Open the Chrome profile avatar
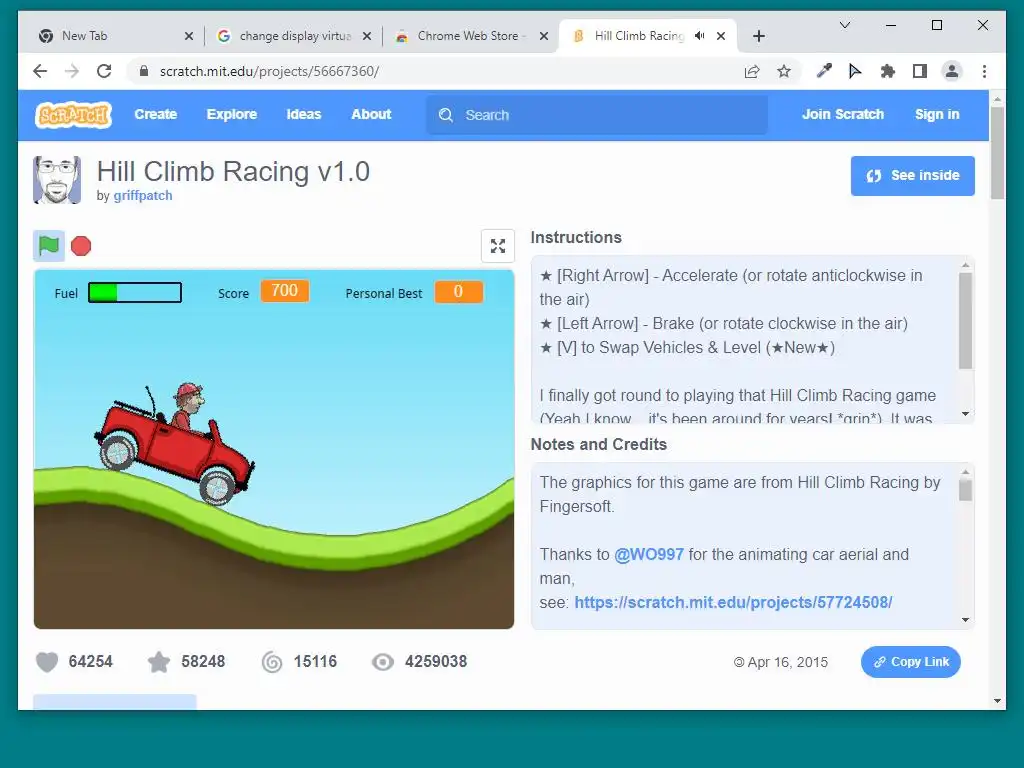Viewport: 1024px width, 768px height. click(952, 71)
